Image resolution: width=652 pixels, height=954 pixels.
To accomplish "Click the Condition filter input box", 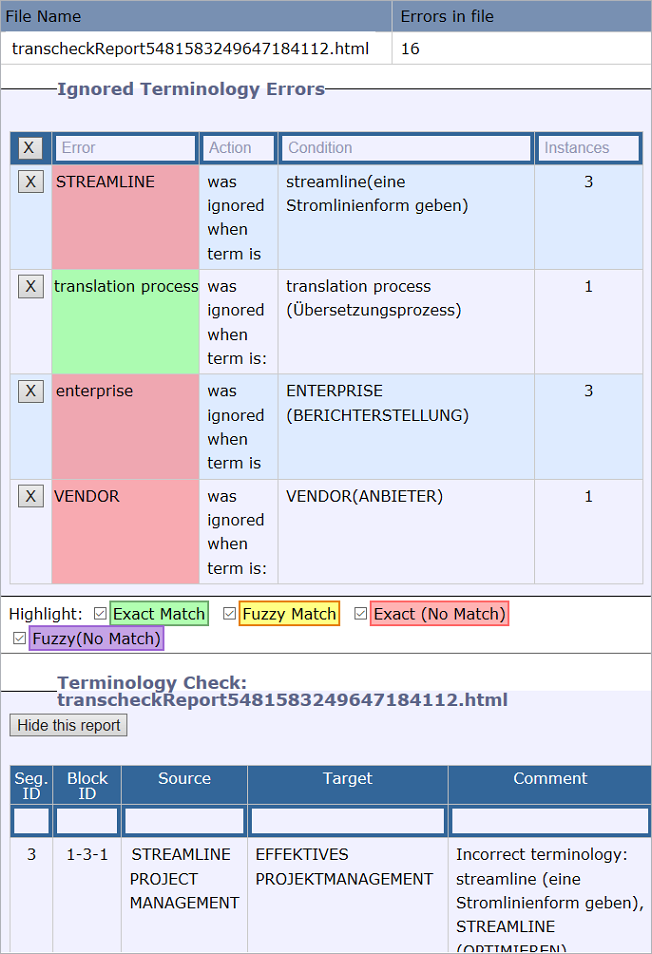I will pos(405,148).
